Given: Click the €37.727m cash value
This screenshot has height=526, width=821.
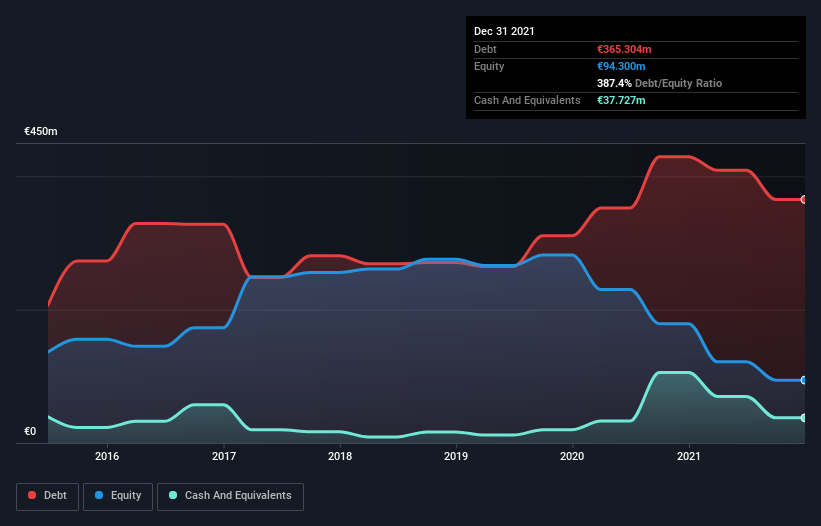Looking at the screenshot, I should 621,100.
